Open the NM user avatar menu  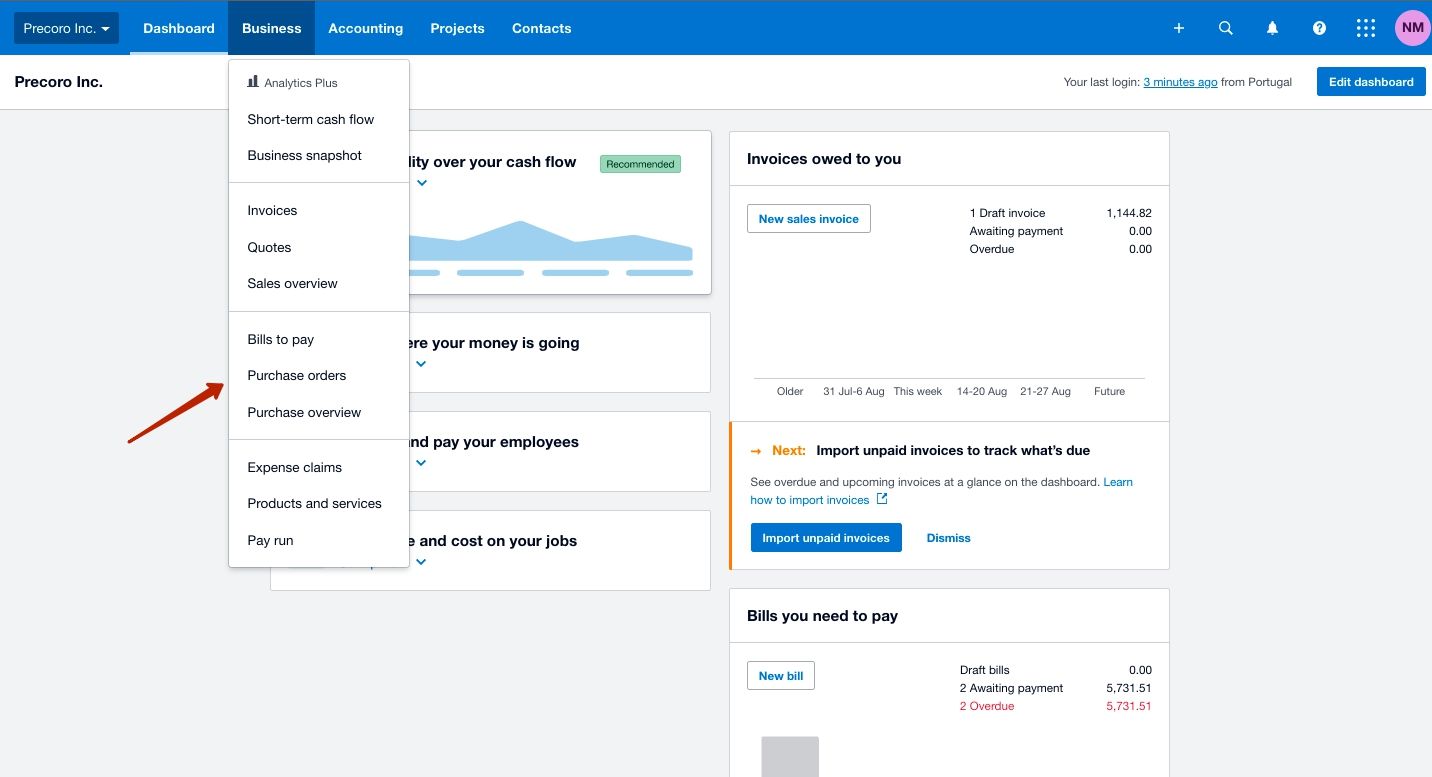tap(1412, 28)
